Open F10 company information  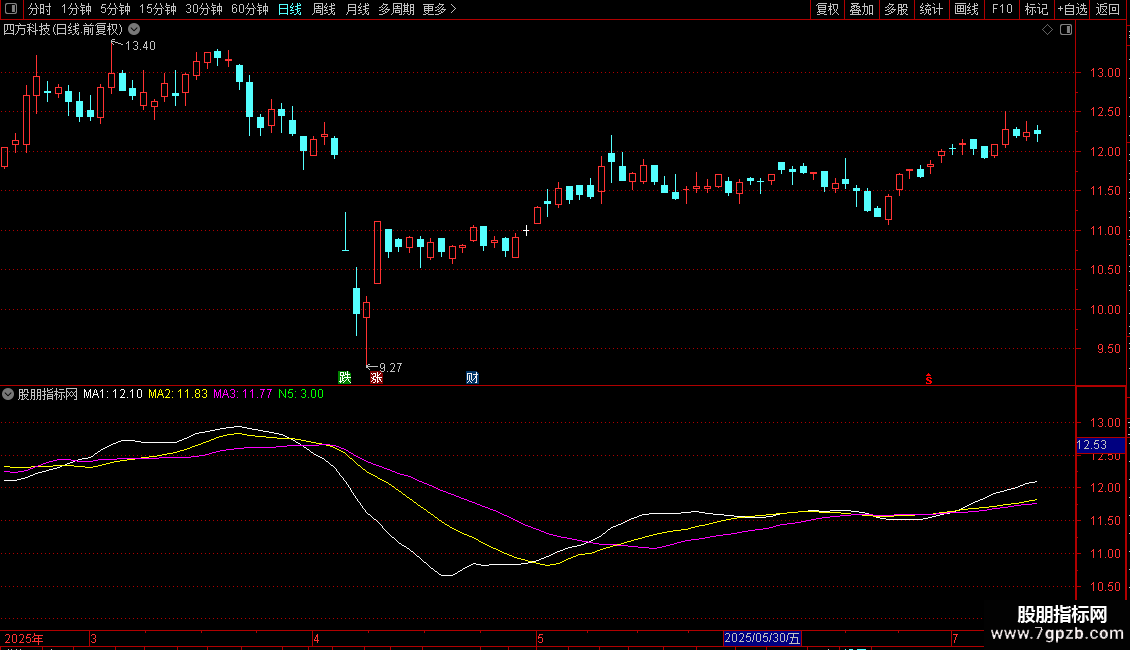click(x=1002, y=9)
